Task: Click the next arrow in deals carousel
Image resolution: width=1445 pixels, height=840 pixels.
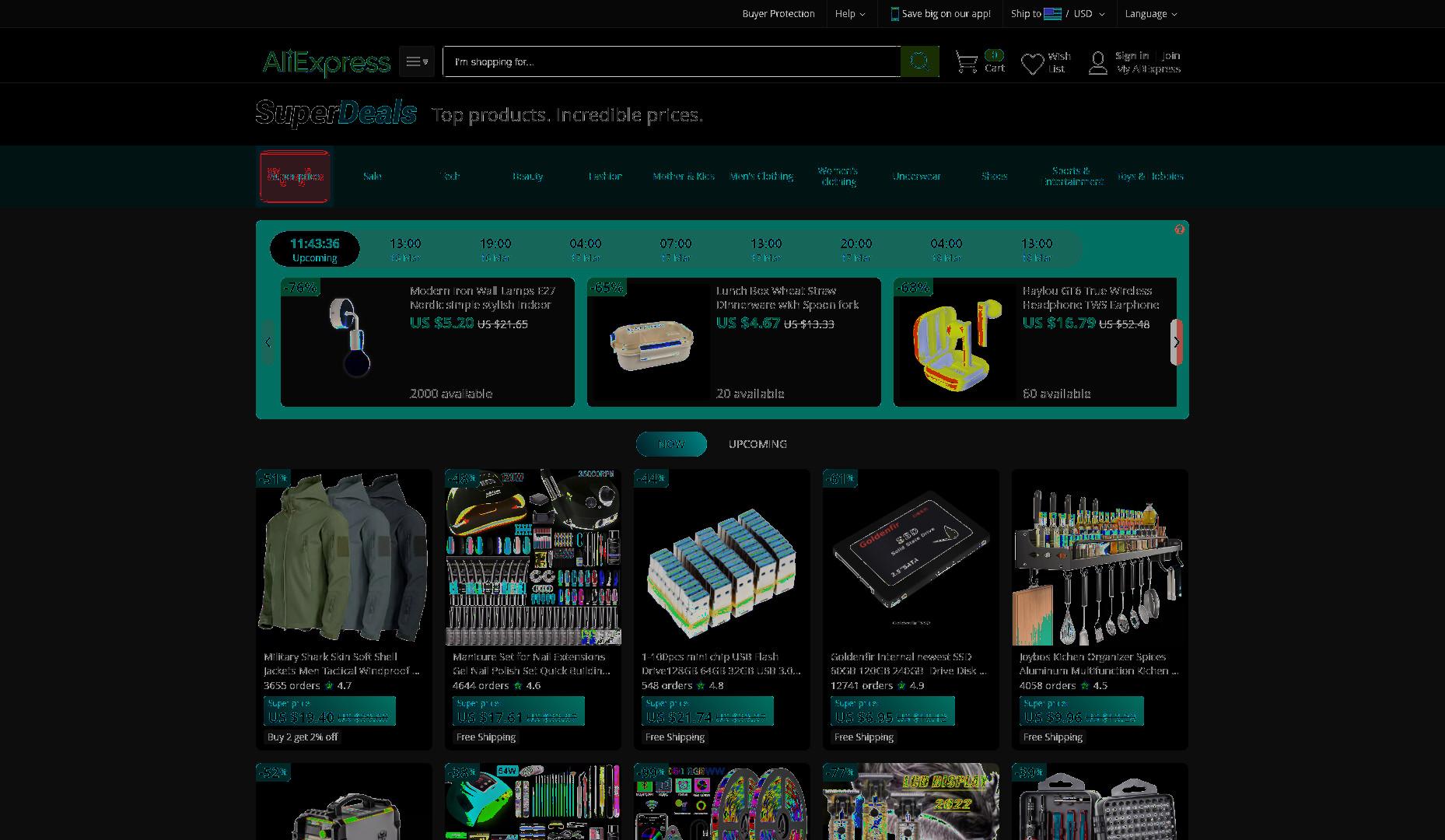Action: click(1177, 342)
